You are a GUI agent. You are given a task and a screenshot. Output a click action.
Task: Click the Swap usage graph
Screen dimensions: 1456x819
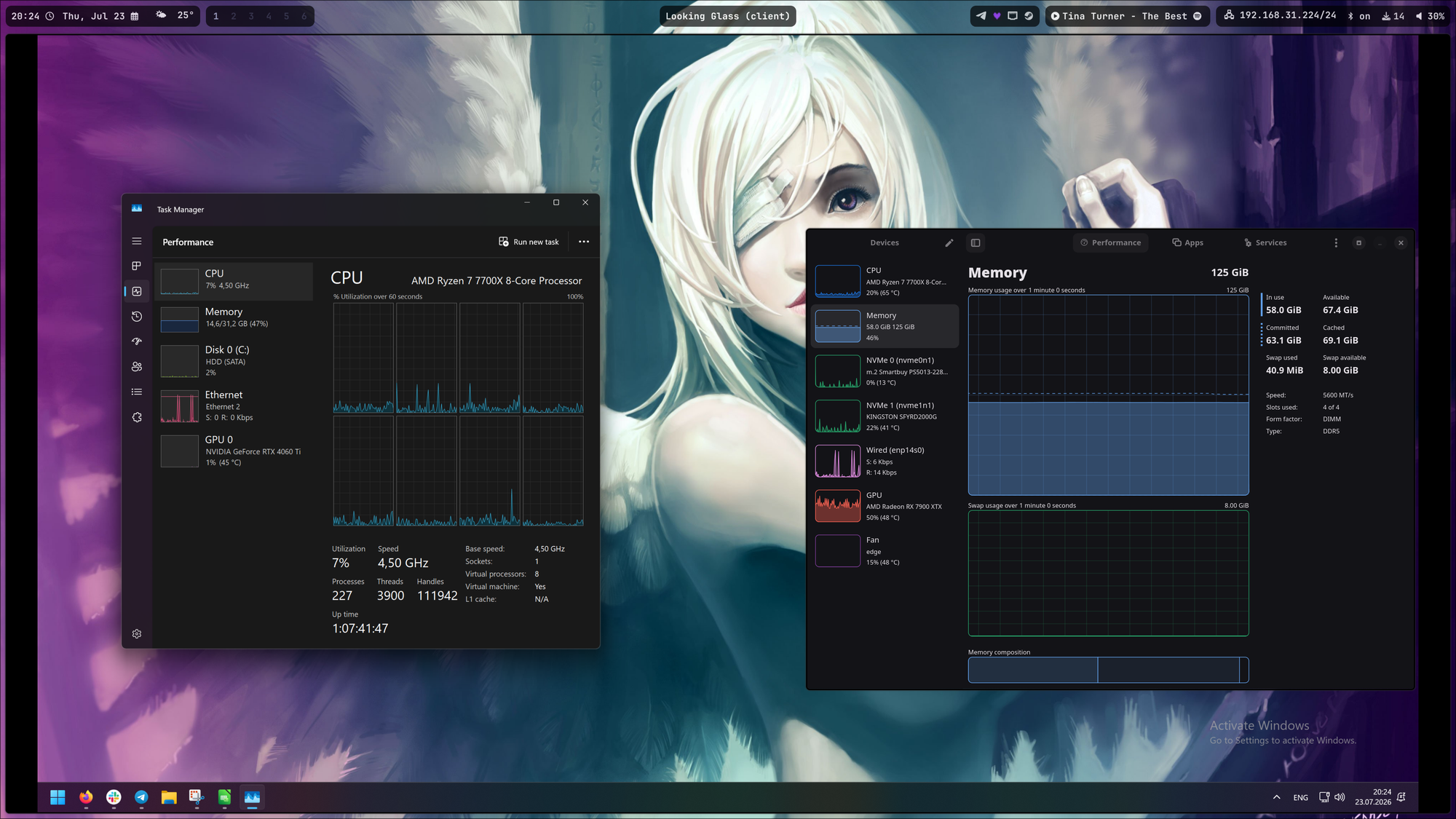point(1108,573)
